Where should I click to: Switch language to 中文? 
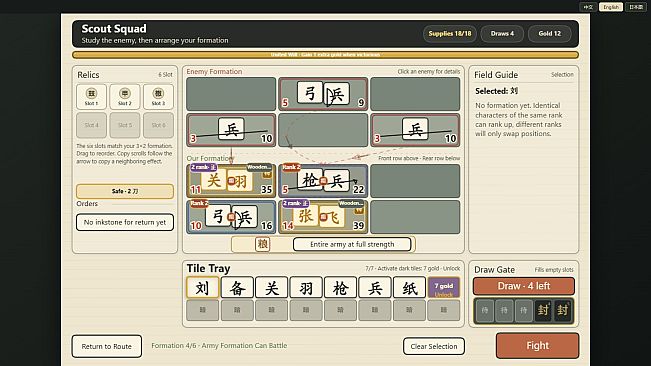click(588, 7)
